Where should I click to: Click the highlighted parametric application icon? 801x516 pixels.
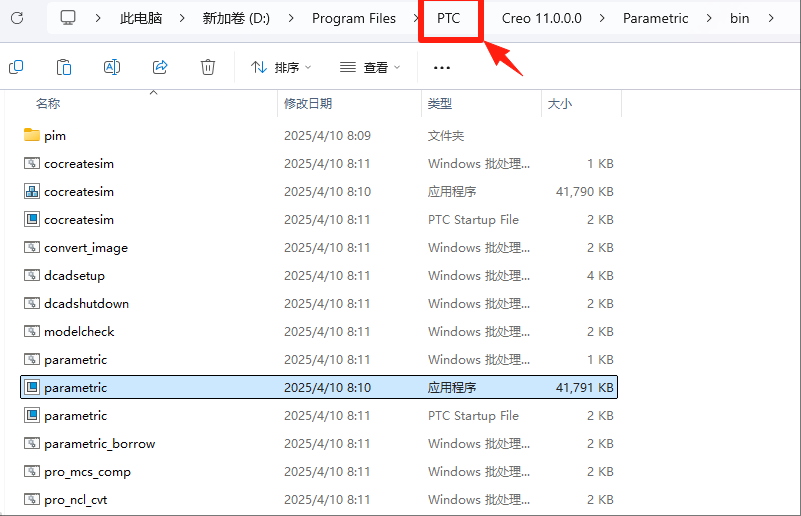click(32, 387)
